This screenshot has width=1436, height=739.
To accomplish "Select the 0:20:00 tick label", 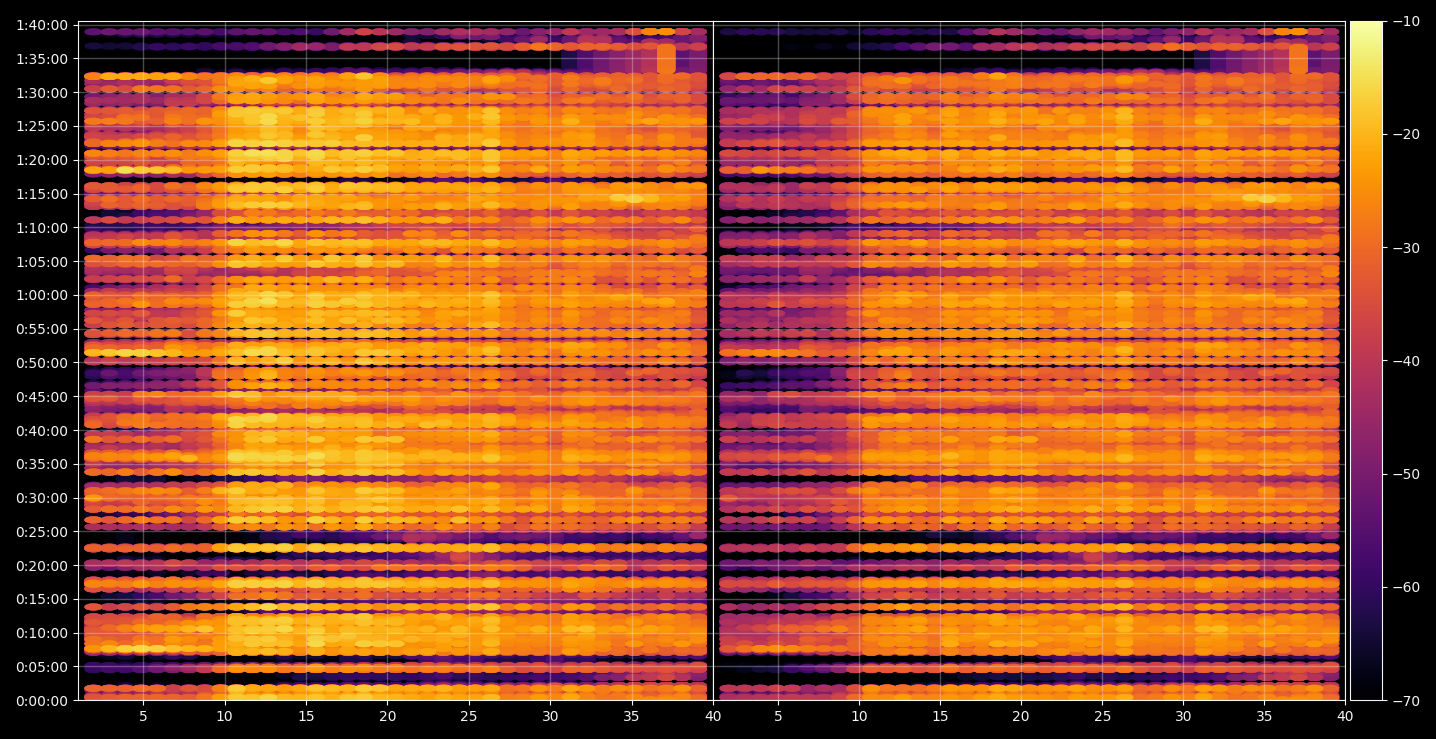I will (x=42, y=565).
